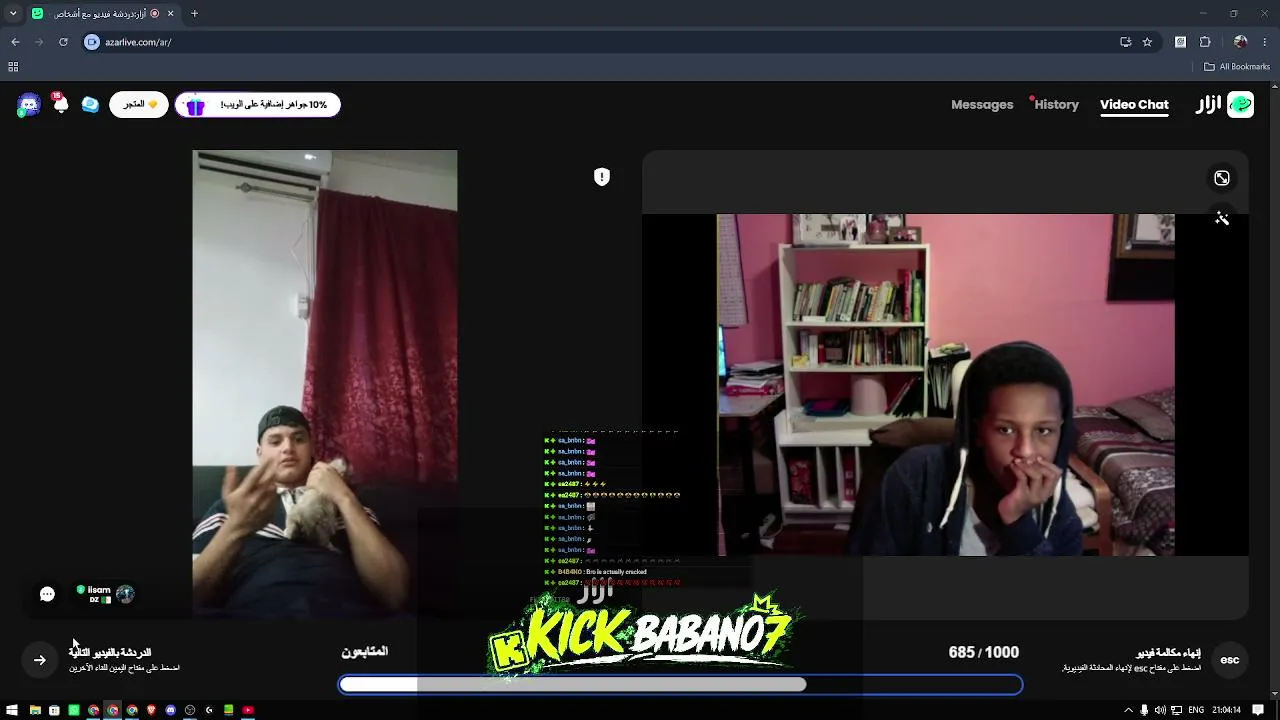Open File Explorer from the taskbar

35,710
